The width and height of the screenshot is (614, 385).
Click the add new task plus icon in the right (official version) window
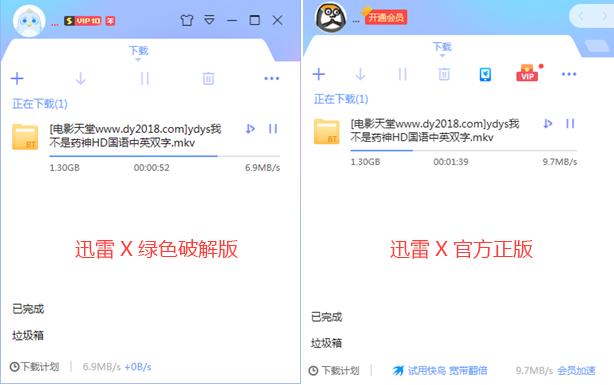[319, 74]
